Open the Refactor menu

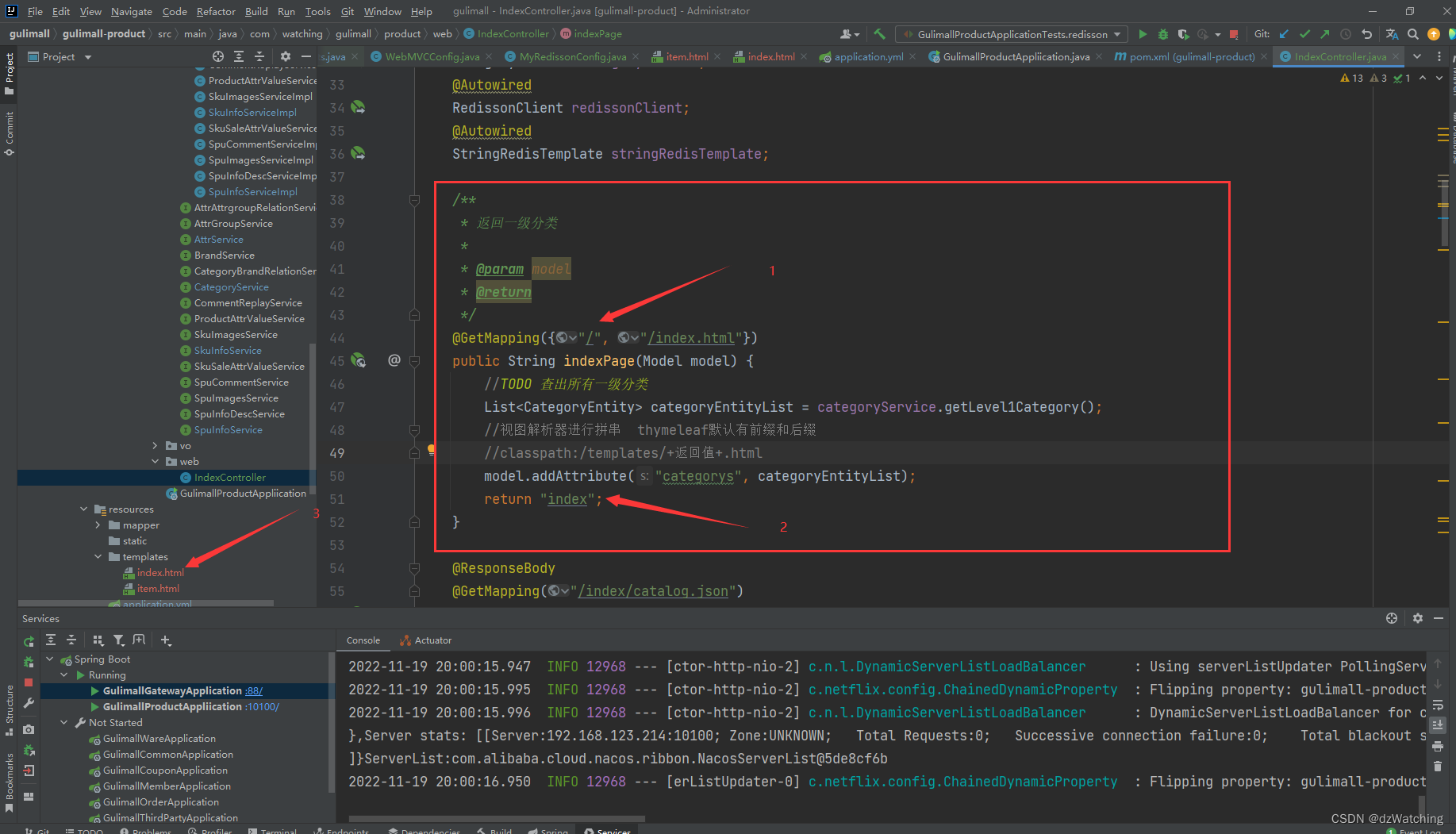tap(216, 11)
